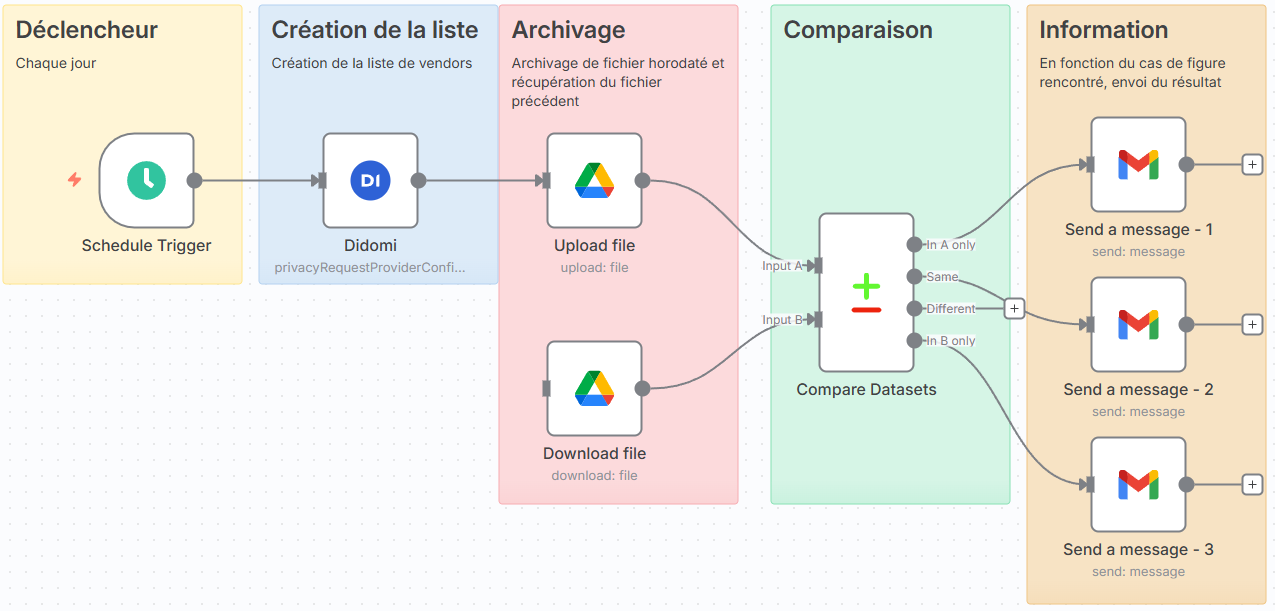Image resolution: width=1275 pixels, height=611 pixels.
Task: Click the In B only output connector
Action: pyautogui.click(x=914, y=341)
